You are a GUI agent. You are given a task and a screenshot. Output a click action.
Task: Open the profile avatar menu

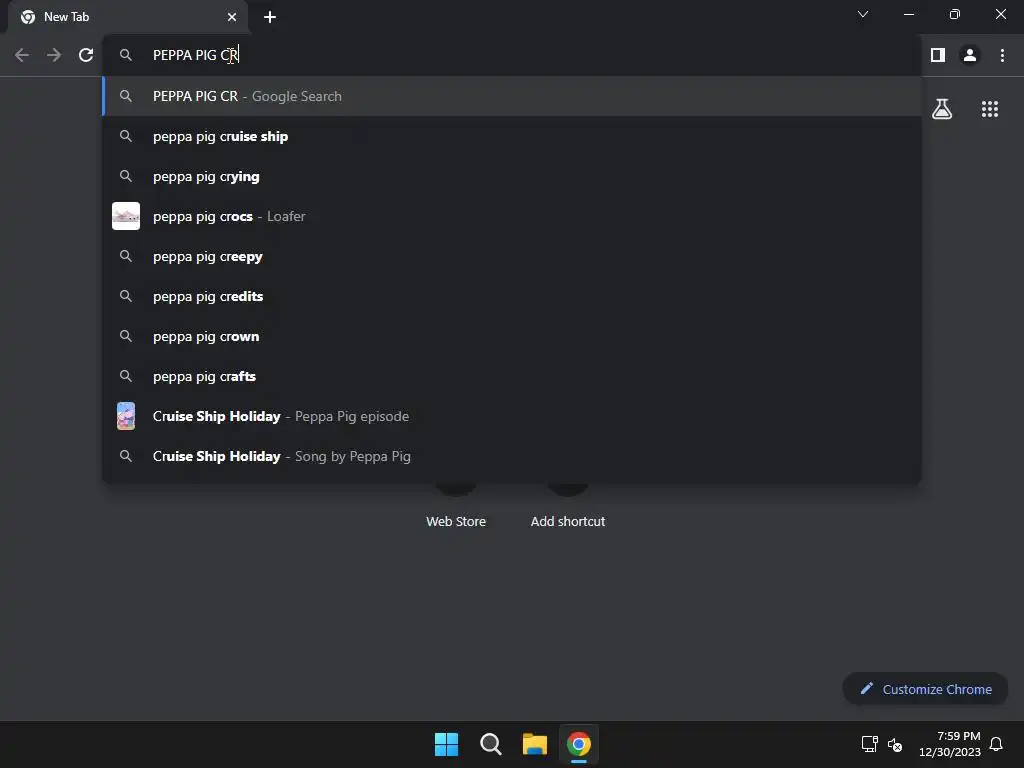pyautogui.click(x=970, y=56)
